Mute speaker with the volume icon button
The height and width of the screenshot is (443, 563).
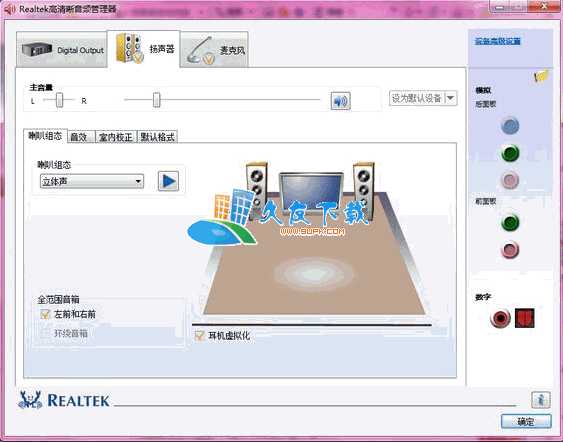point(340,101)
